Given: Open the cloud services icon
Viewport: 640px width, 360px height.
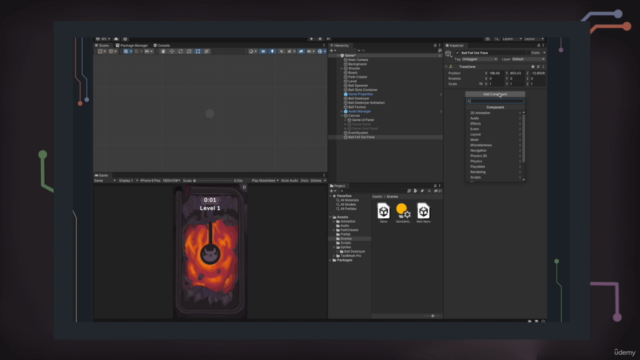Looking at the screenshot, I should click(116, 39).
